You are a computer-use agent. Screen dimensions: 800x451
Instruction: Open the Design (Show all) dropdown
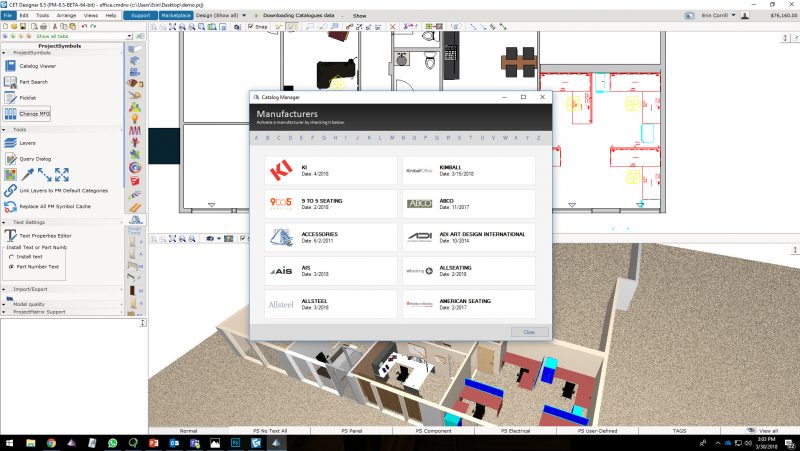click(x=221, y=15)
